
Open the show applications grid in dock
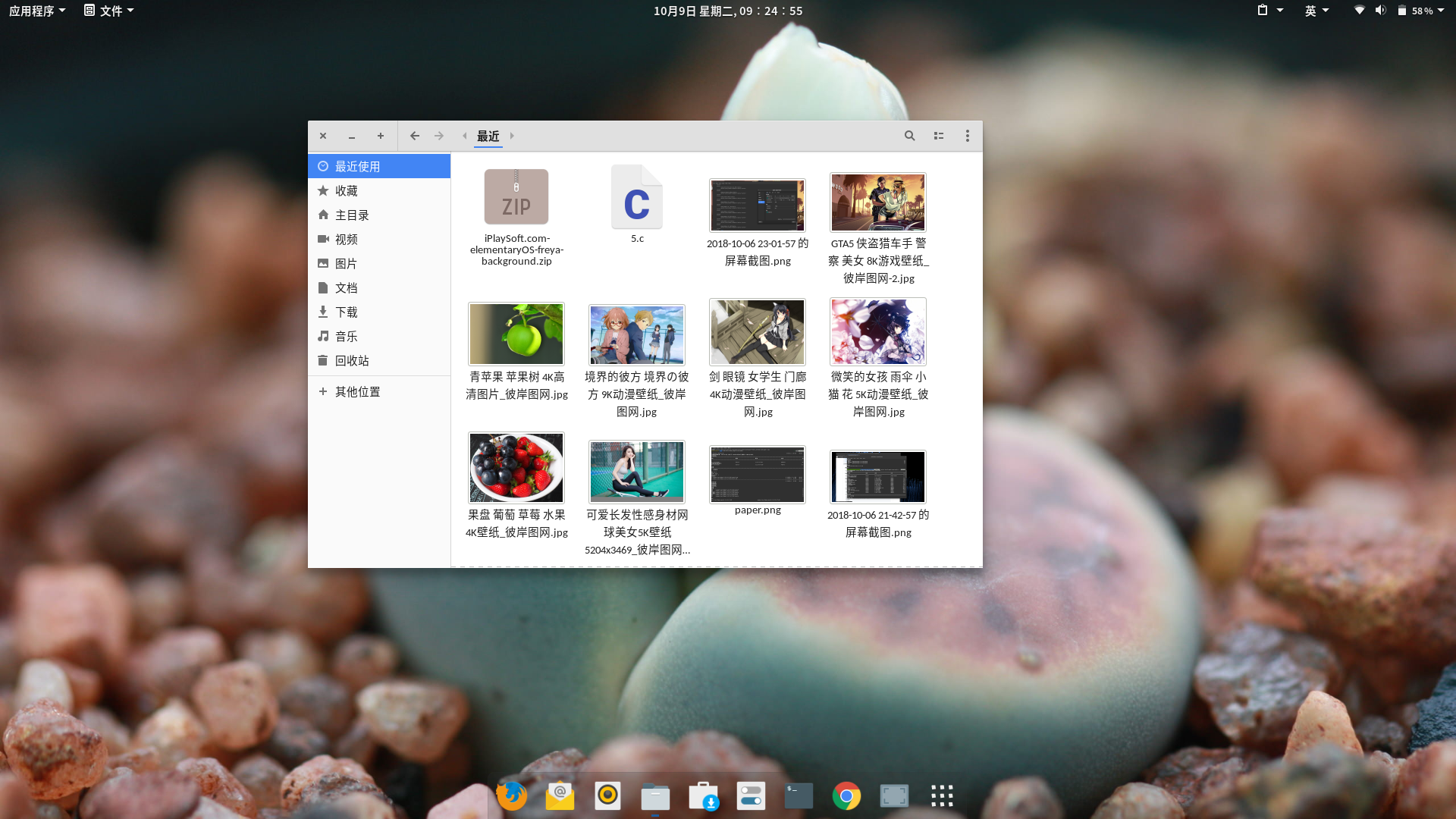pyautogui.click(x=942, y=795)
